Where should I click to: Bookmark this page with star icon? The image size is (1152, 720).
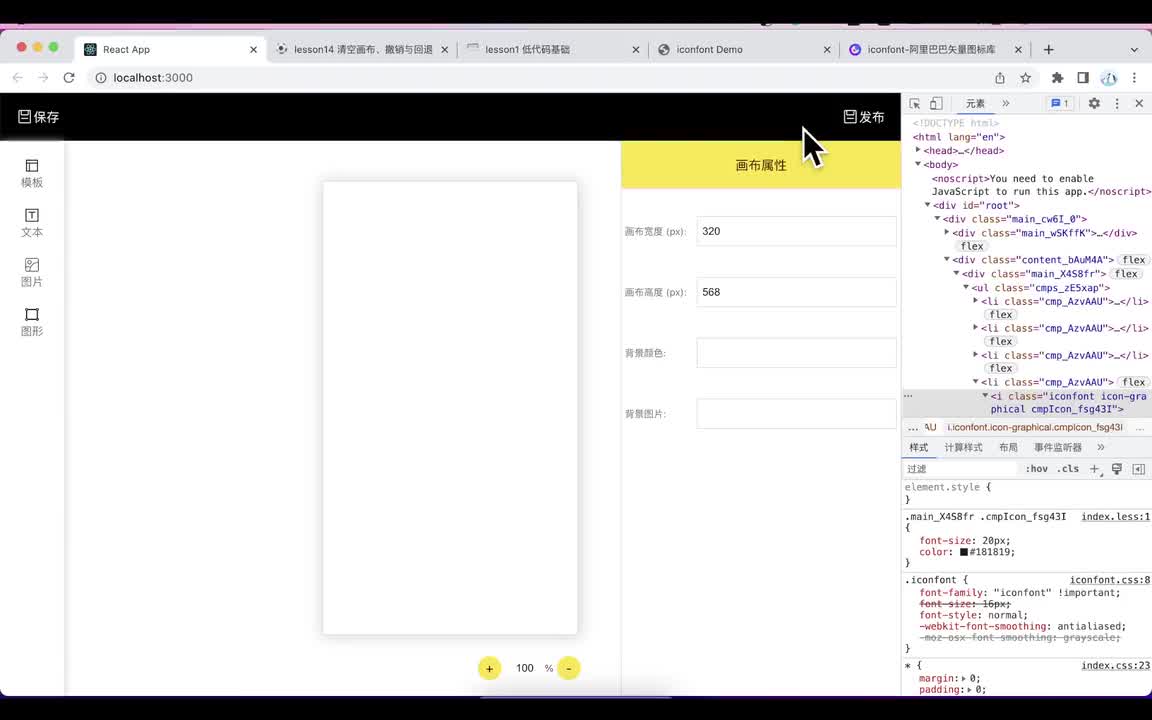point(1025,77)
